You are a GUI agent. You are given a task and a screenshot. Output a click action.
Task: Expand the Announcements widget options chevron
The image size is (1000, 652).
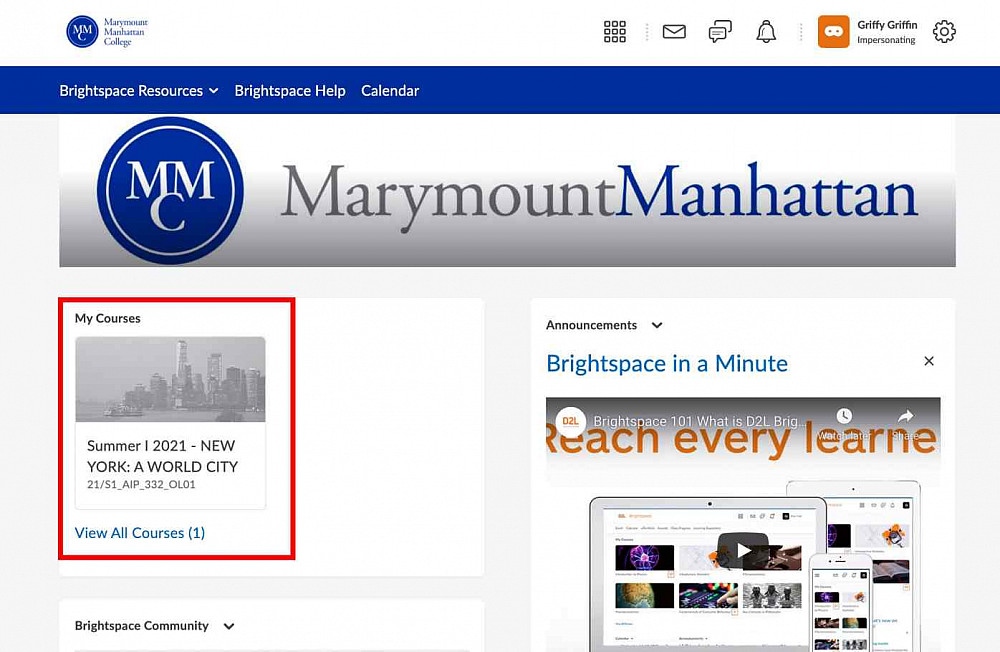click(657, 325)
